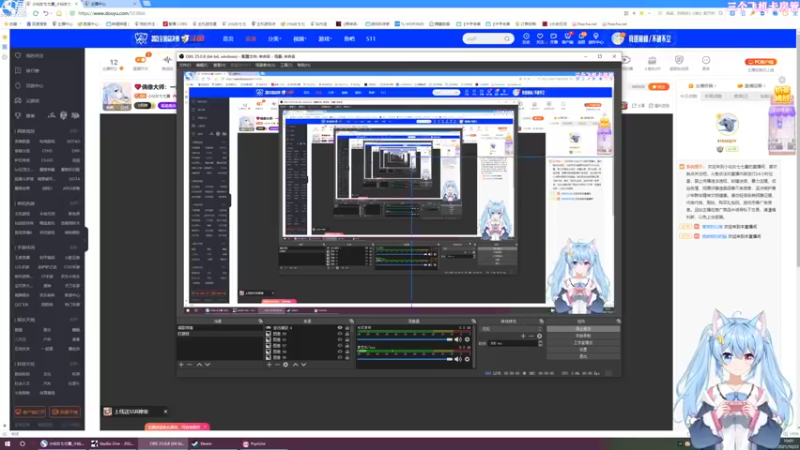Image resolution: width=800 pixels, height=450 pixels.
Task: Move the scene down with the Scenes down arrow
Action: pyautogui.click(x=208, y=364)
